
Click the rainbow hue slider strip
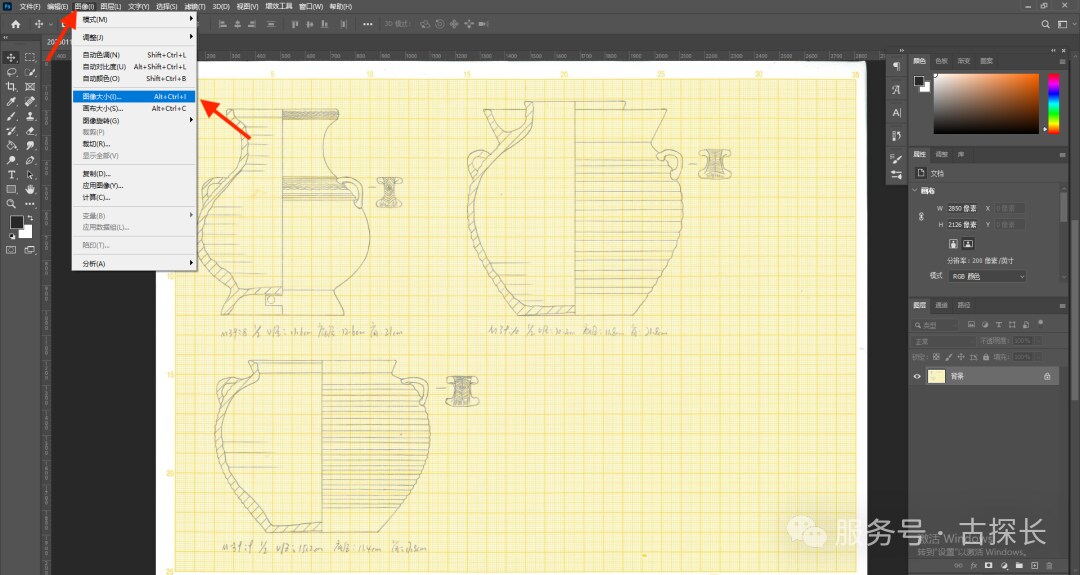pyautogui.click(x=1053, y=103)
